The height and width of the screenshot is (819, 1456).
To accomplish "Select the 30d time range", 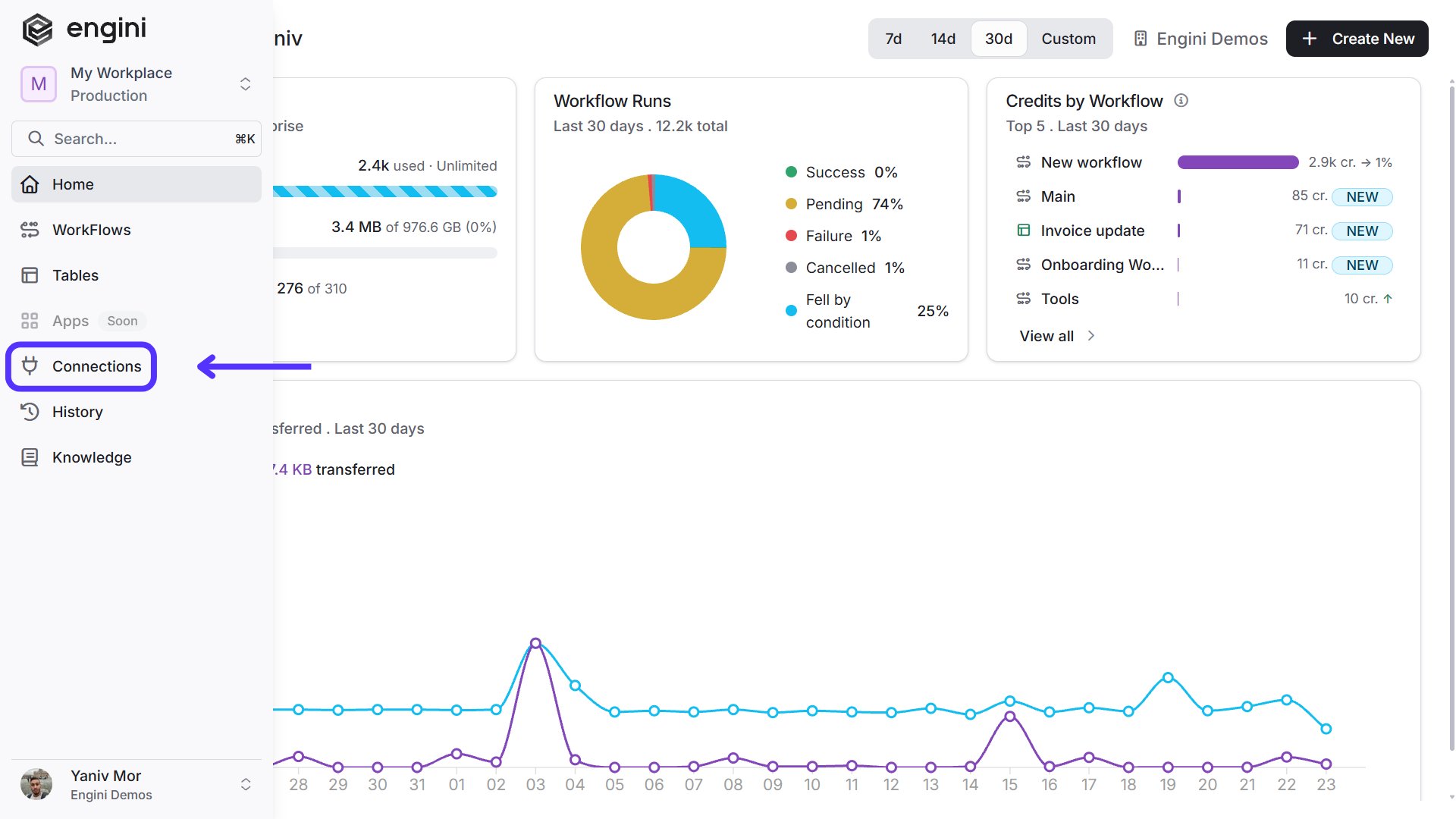I will tap(999, 39).
